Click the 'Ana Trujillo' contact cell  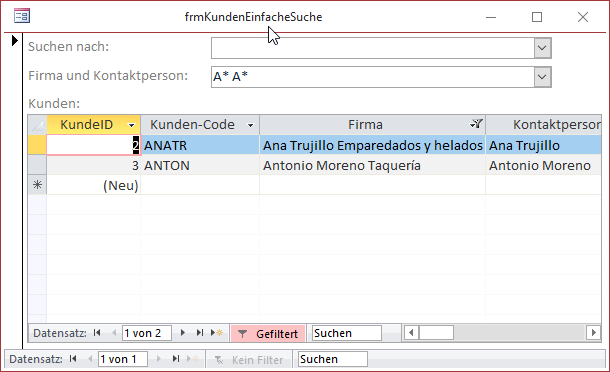543,145
